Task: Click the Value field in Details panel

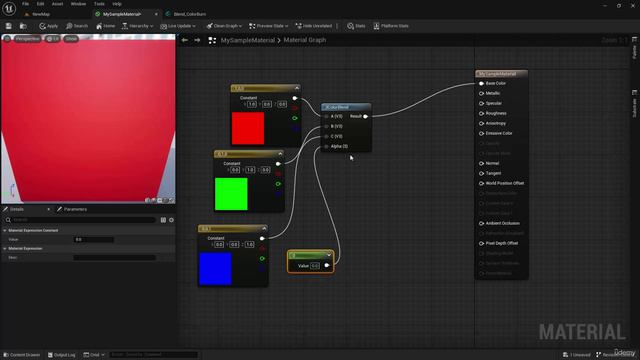Action: coord(94,239)
